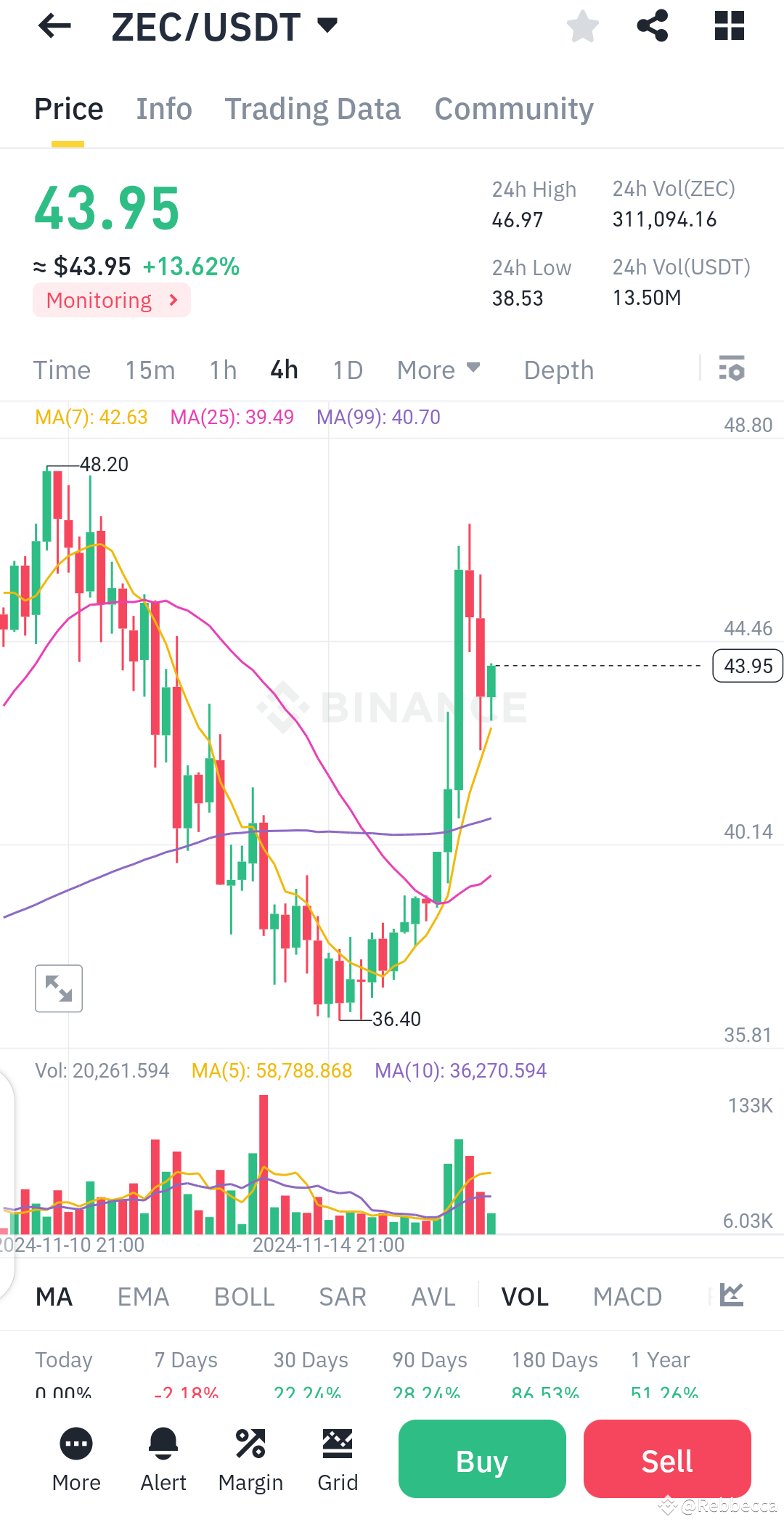Viewport: 784px width, 1522px height.
Task: Set a price alert with the bell icon
Action: pos(163,1460)
